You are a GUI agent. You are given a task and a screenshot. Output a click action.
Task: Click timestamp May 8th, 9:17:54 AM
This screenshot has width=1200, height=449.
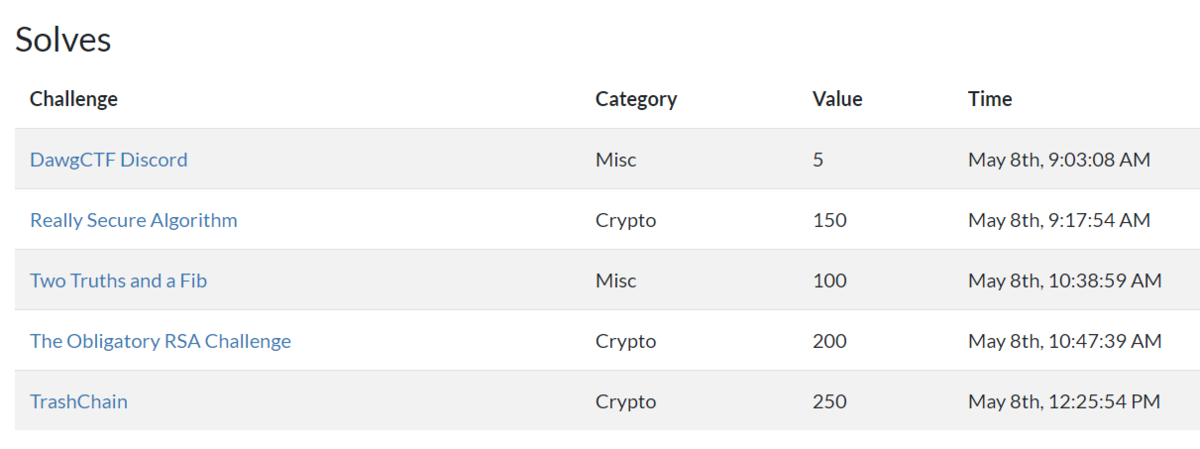(1059, 220)
